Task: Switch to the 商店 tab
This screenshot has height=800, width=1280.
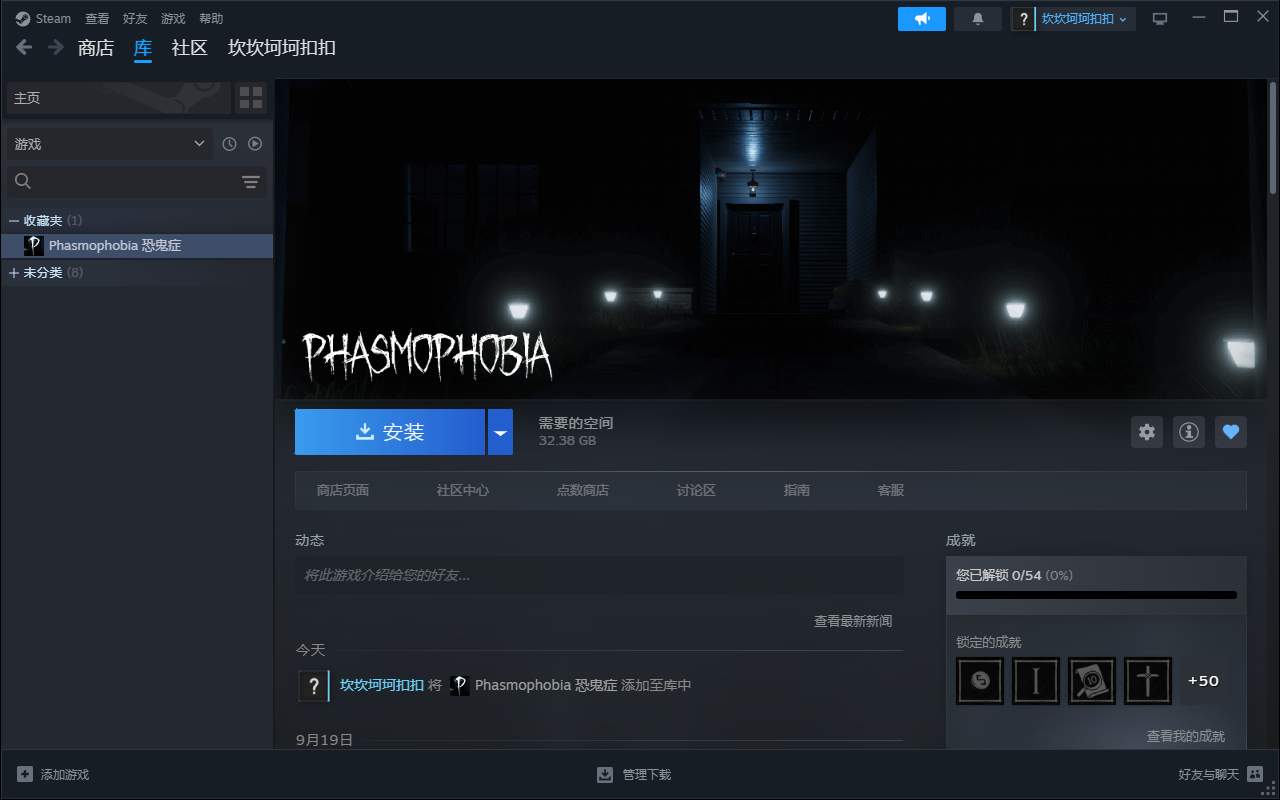Action: [x=96, y=47]
